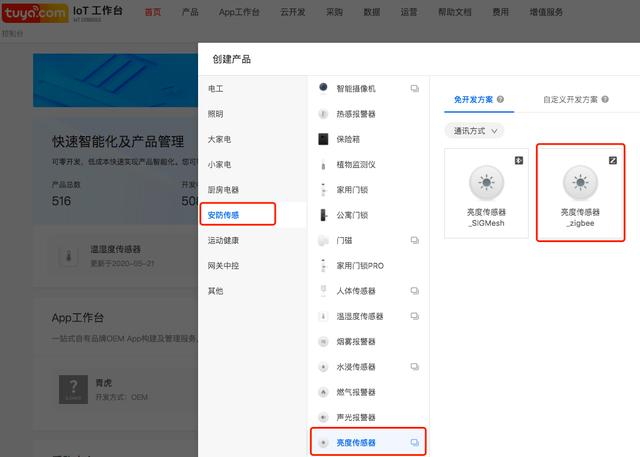Screen dimensions: 640x457
Task: Click the question-mark app thumbnail
Action: 73,390
